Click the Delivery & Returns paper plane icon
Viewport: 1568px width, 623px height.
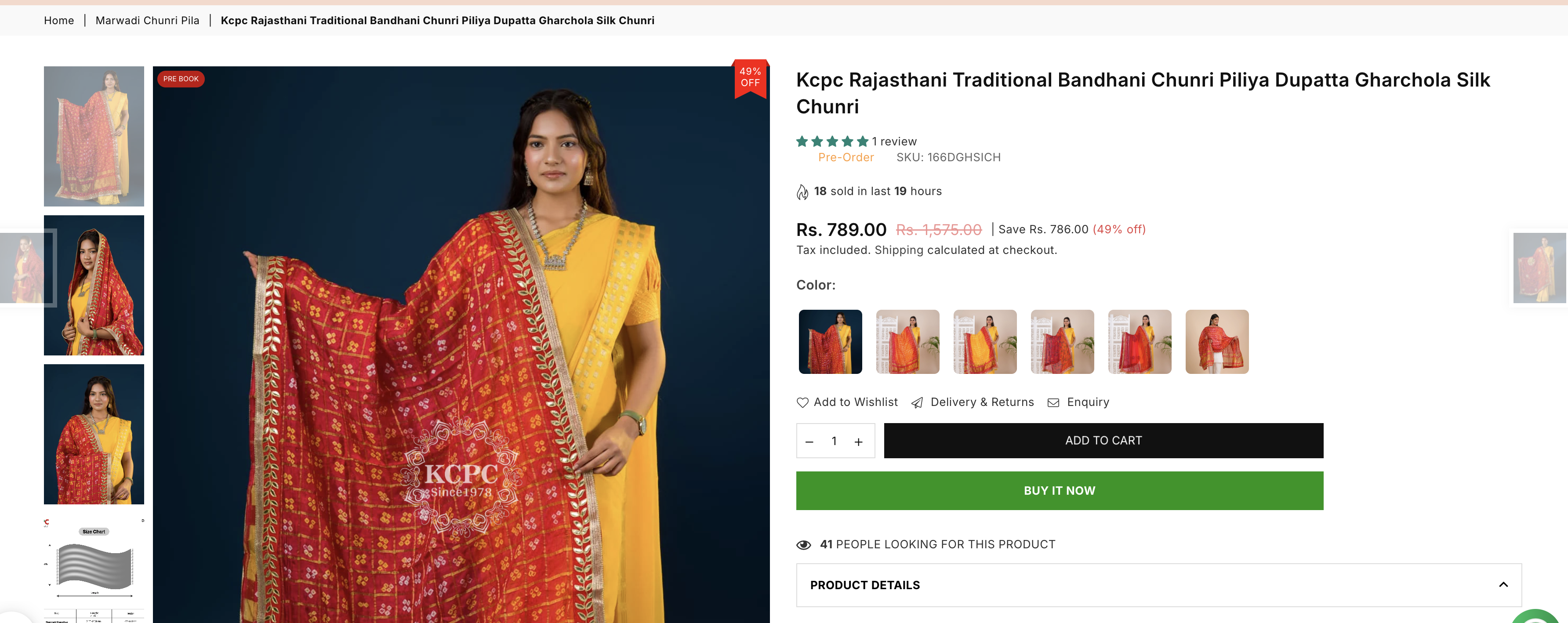tap(917, 402)
